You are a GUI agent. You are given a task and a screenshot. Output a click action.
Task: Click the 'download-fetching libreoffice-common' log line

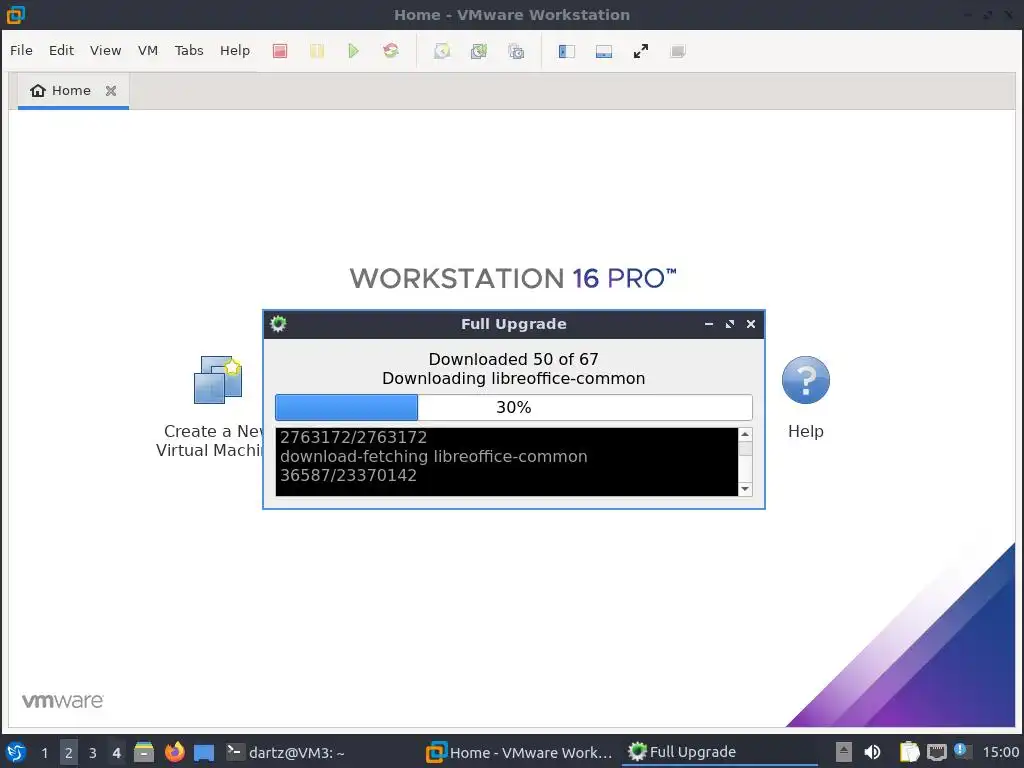coord(434,456)
